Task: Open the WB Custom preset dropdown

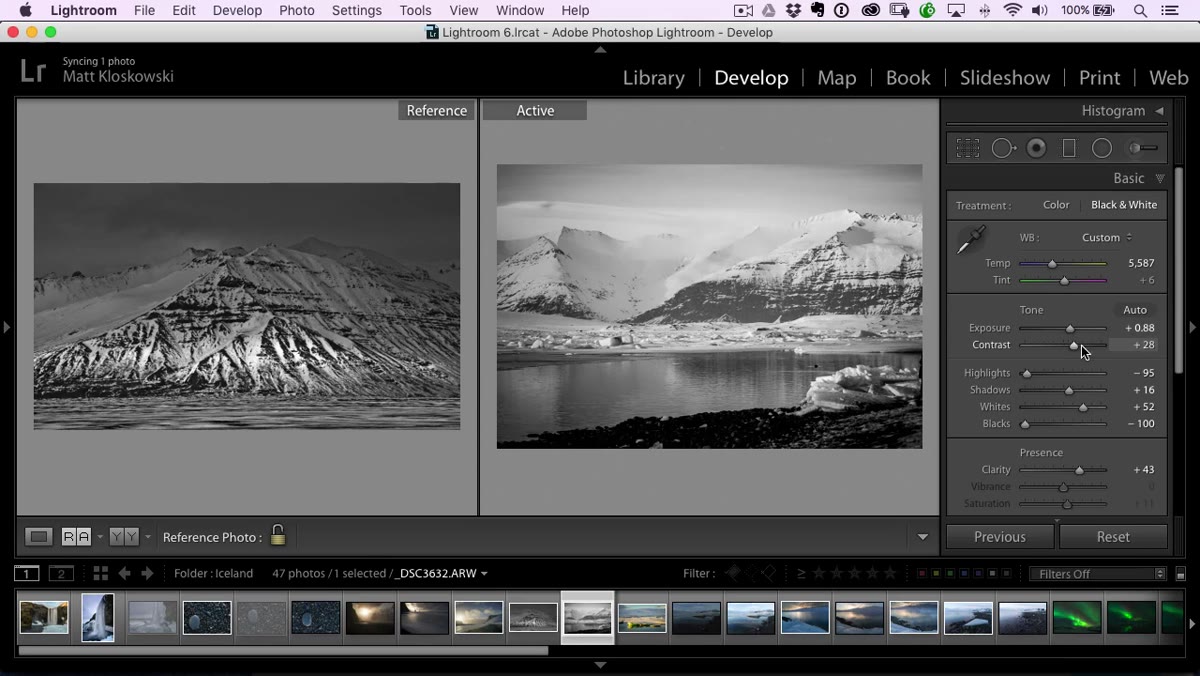Action: pyautogui.click(x=1106, y=237)
